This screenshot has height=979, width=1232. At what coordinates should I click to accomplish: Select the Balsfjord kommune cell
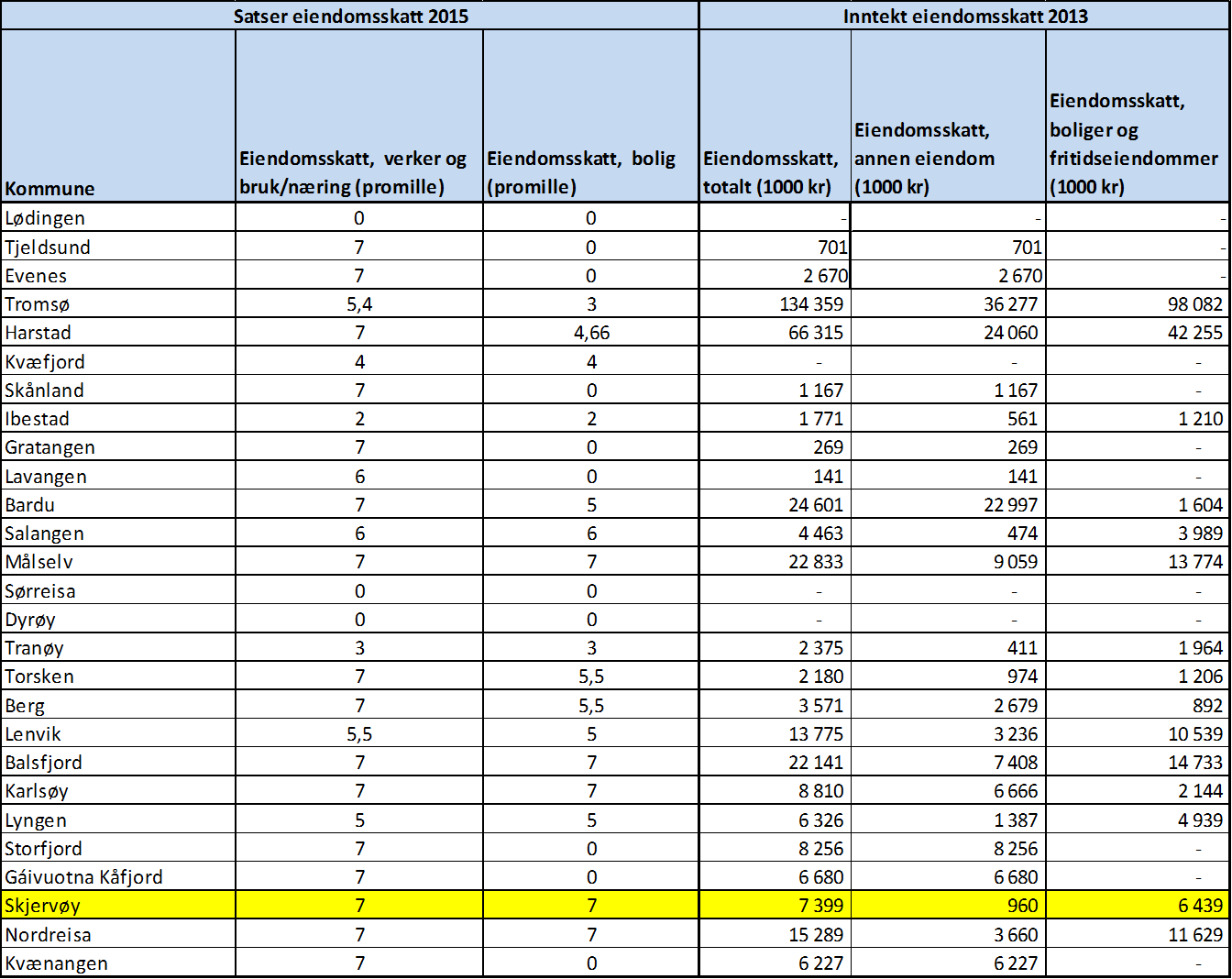tap(118, 762)
